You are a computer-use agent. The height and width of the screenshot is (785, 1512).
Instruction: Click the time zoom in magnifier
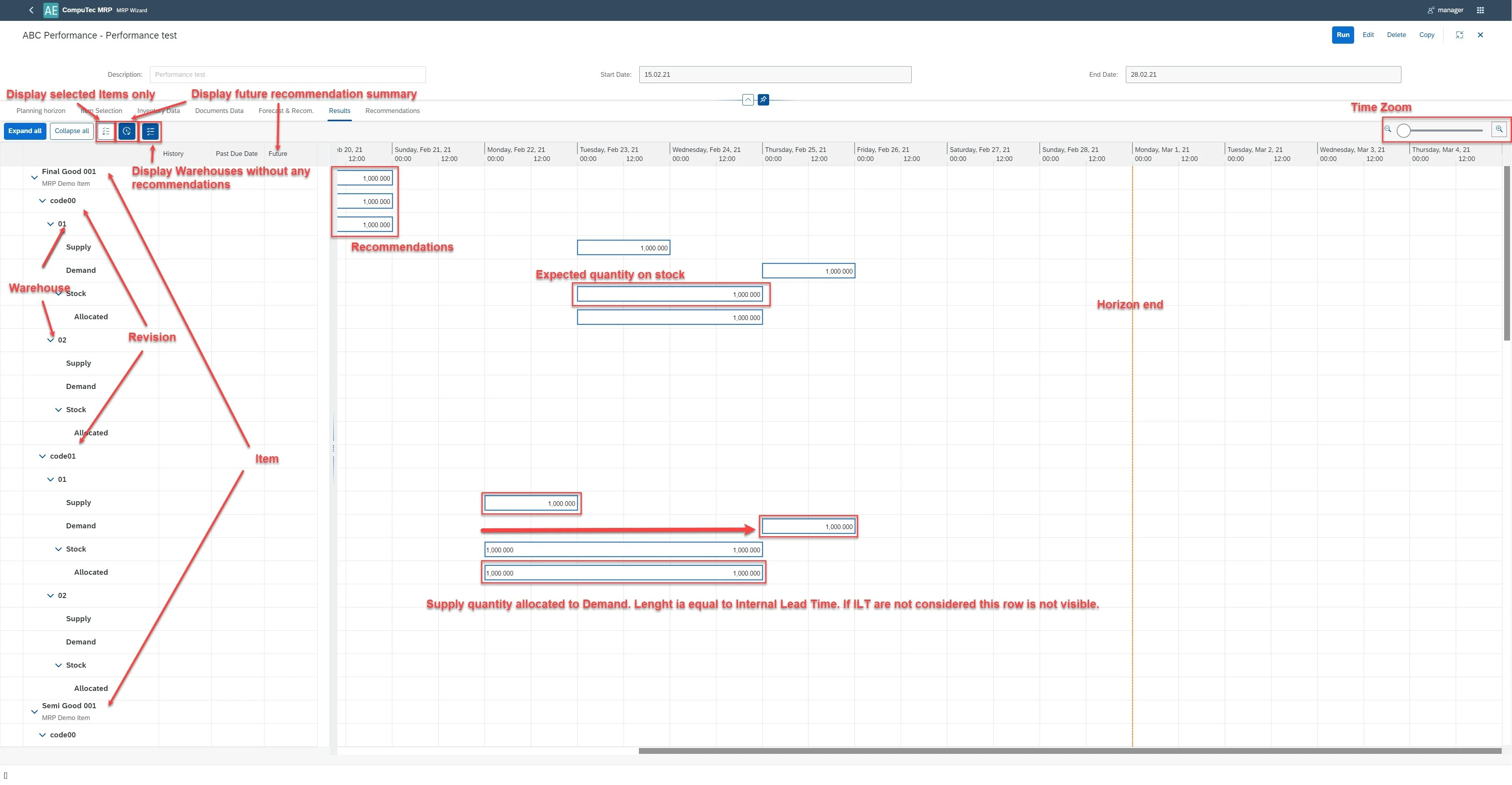(1499, 129)
